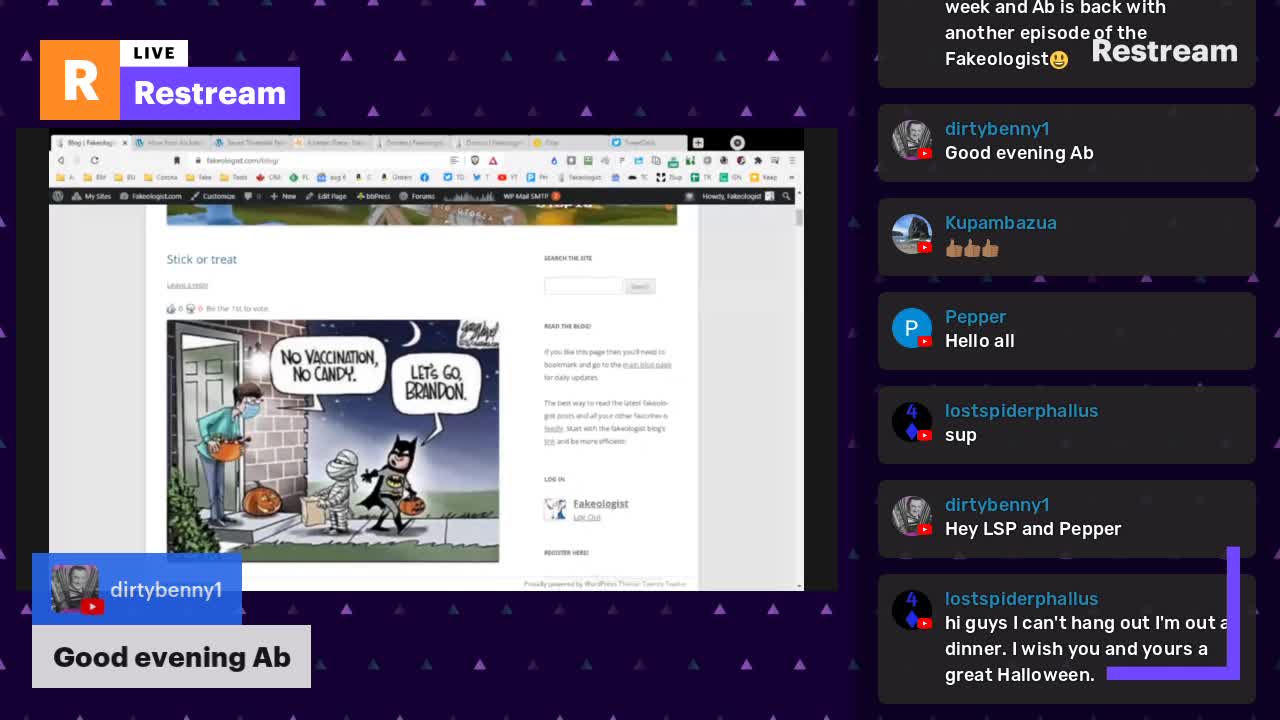Click the Brave rewards triangle icon
Viewport: 1280px width, 720px height.
click(493, 160)
